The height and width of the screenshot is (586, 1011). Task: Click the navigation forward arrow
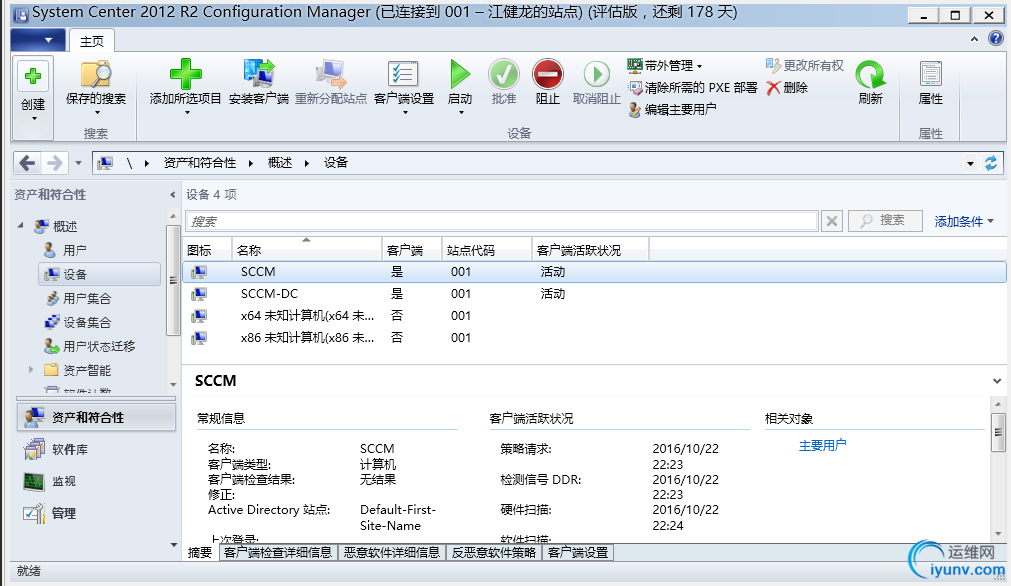tap(55, 163)
